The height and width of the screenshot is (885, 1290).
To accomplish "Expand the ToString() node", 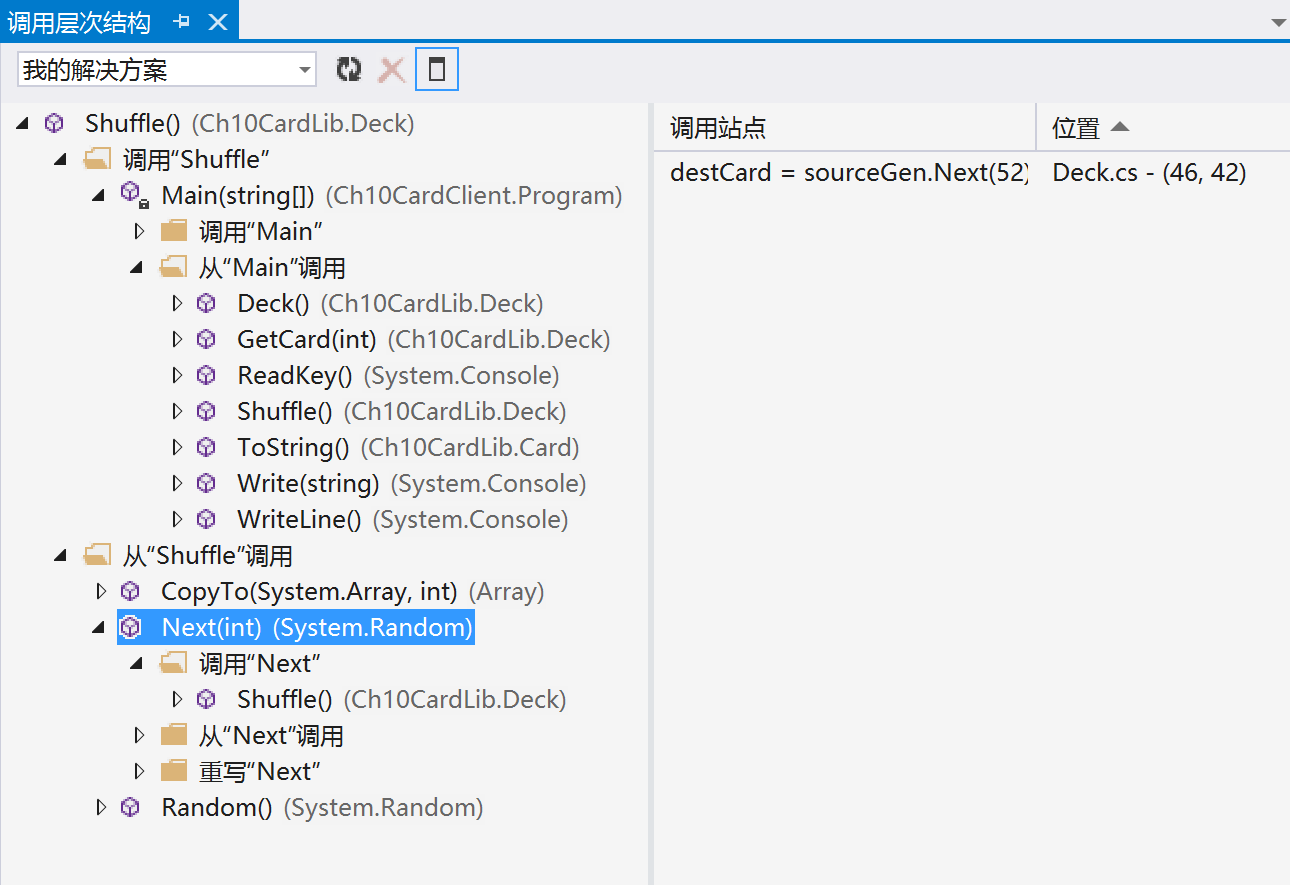I will pyautogui.click(x=177, y=447).
